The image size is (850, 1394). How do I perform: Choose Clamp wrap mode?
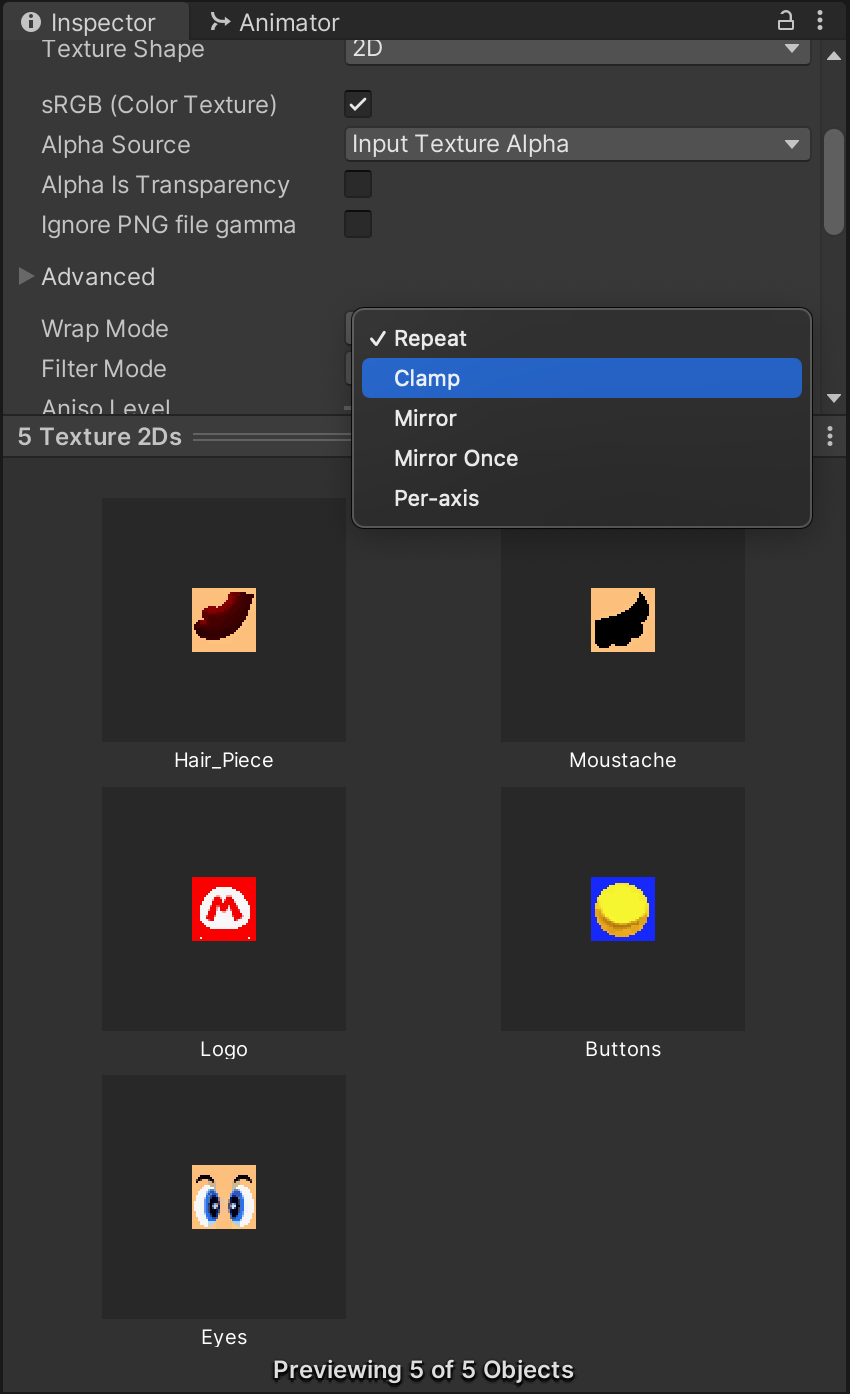point(581,378)
